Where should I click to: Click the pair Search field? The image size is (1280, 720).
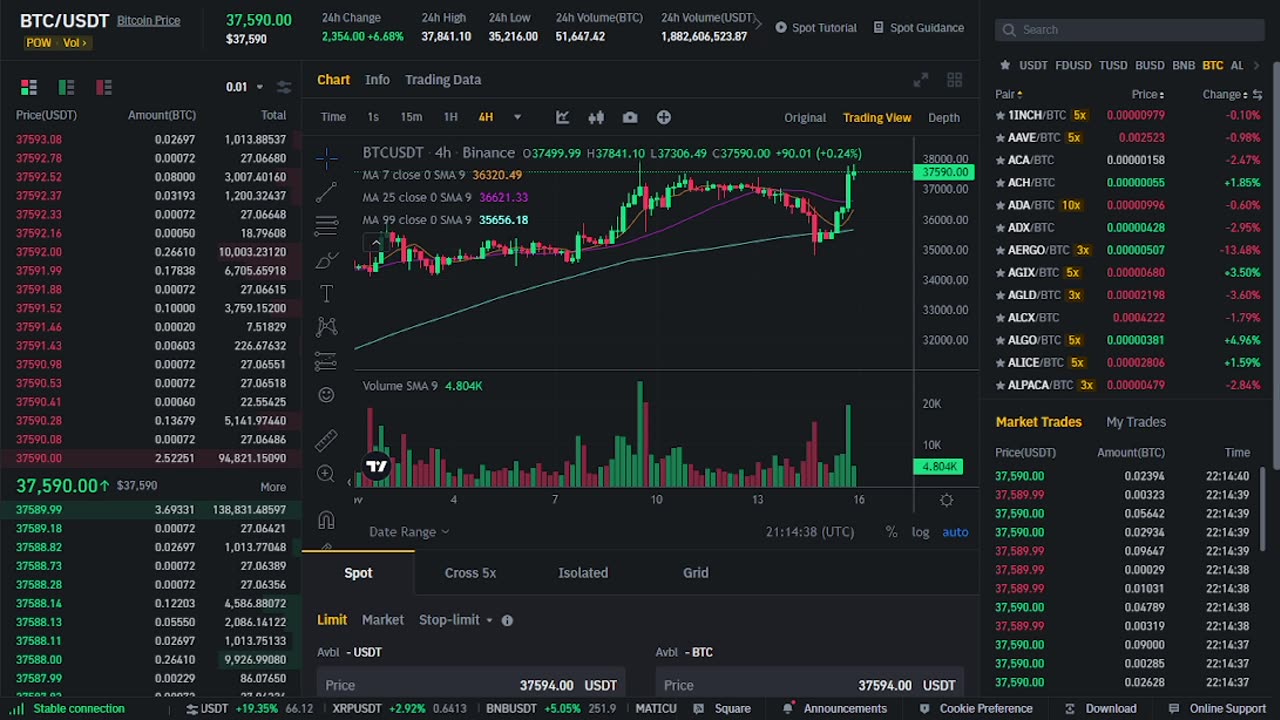coord(1130,30)
